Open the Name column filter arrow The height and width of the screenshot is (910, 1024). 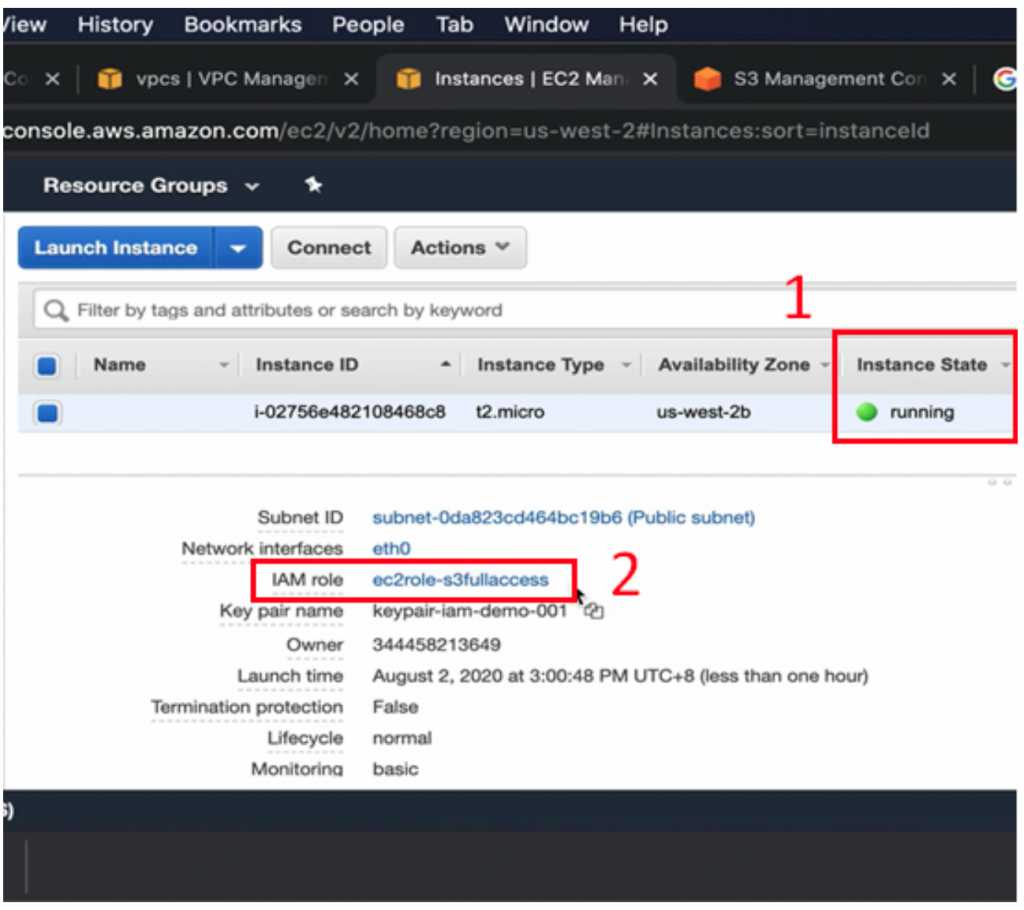coord(224,365)
